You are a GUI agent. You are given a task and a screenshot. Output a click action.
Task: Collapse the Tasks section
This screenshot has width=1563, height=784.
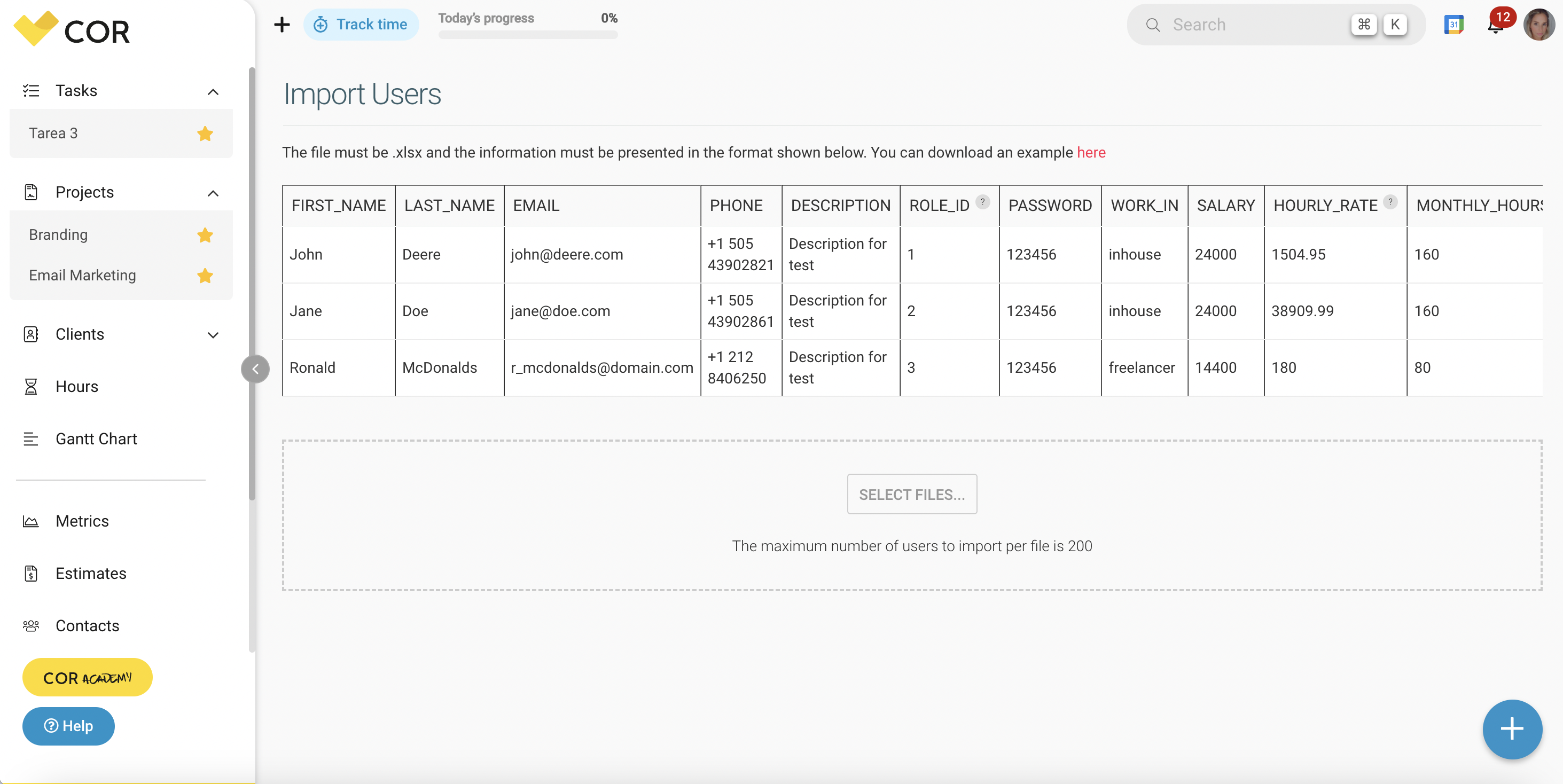tap(213, 91)
